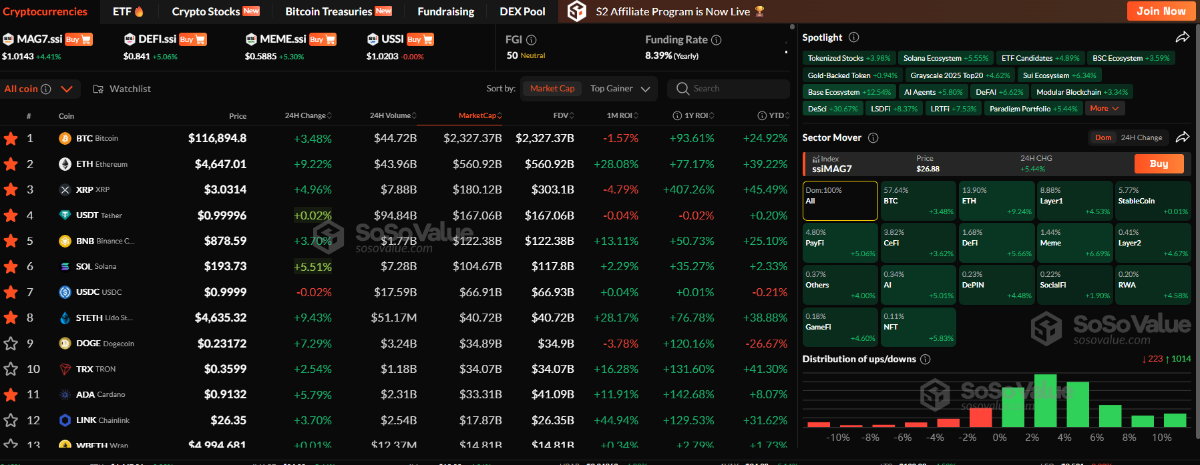This screenshot has width=1200, height=465.
Task: Click the BNB coin logo
Action: click(64, 241)
